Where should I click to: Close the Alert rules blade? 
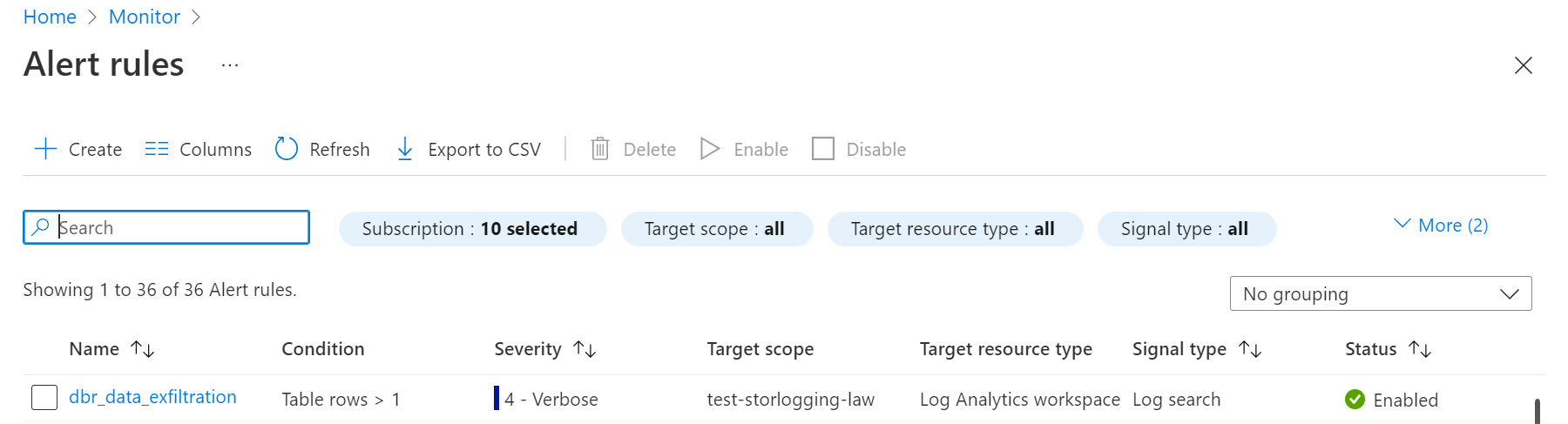(x=1523, y=65)
